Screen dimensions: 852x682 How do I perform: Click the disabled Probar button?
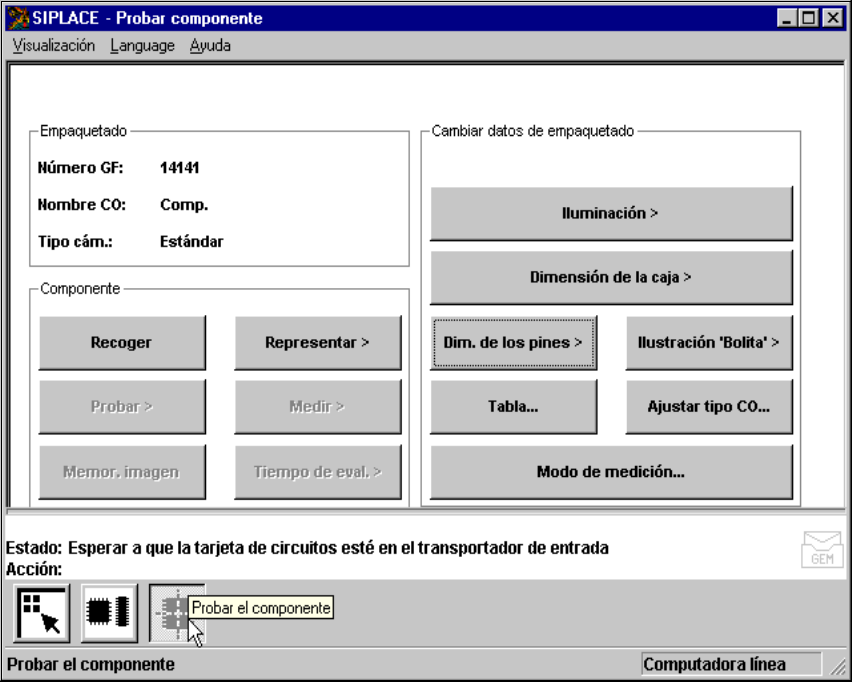coord(122,406)
